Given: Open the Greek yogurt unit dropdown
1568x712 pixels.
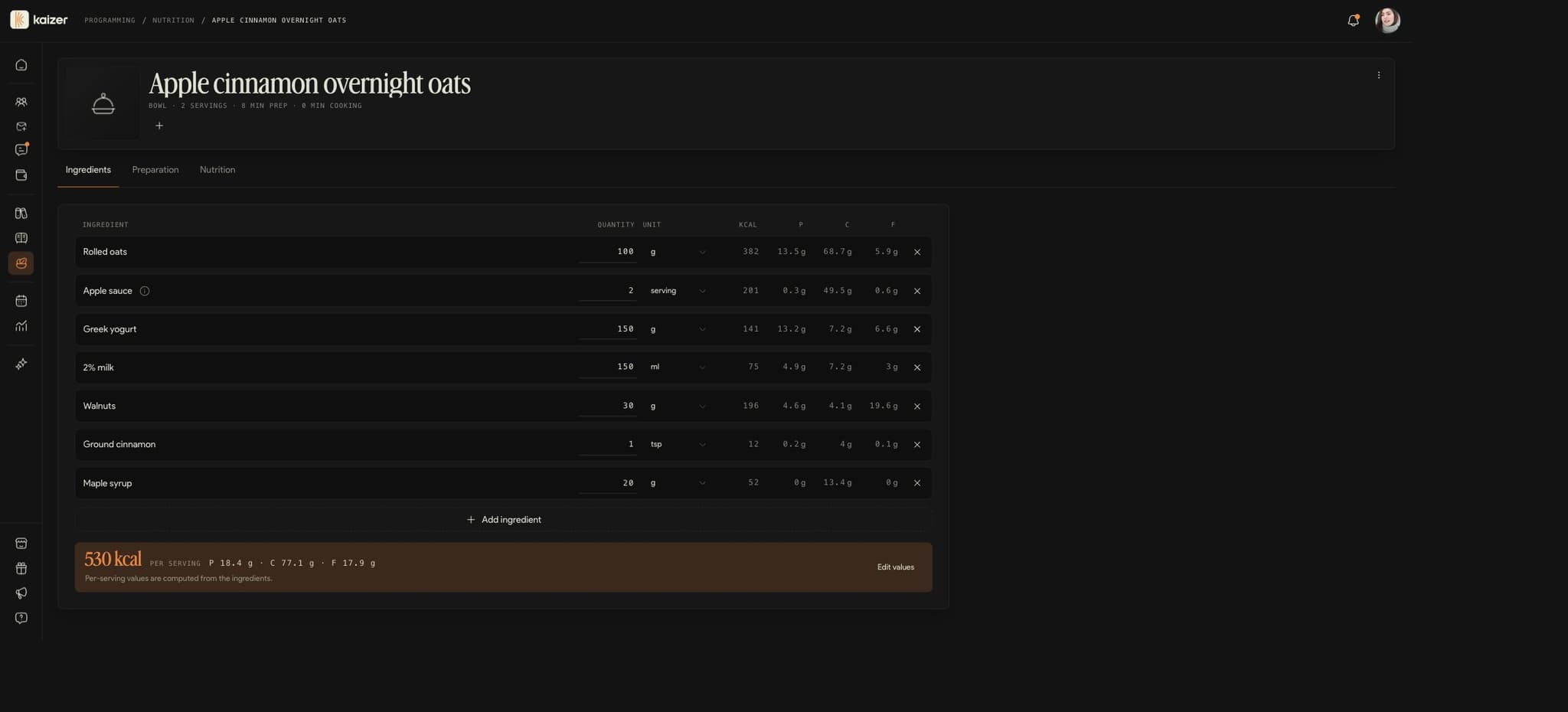Looking at the screenshot, I should pyautogui.click(x=678, y=329).
